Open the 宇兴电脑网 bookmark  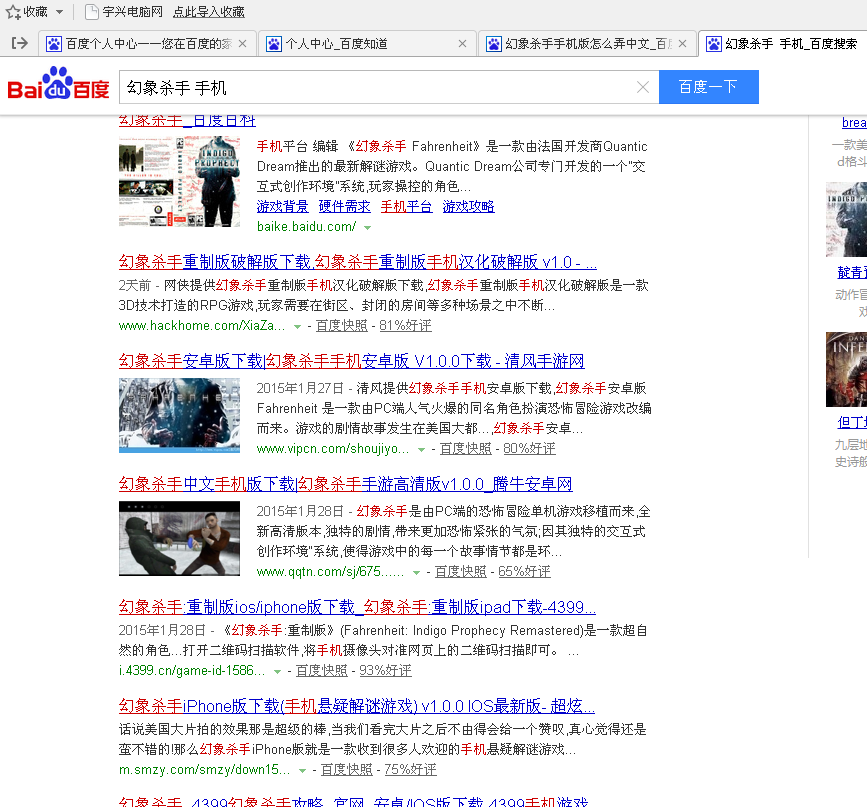124,12
